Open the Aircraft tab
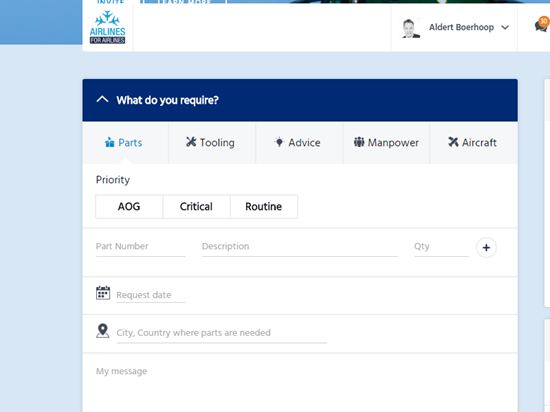550x412 pixels. 474,142
